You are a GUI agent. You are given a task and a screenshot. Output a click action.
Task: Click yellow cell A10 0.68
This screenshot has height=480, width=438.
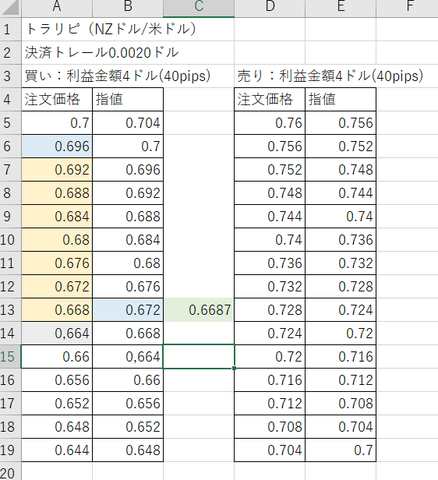(x=57, y=240)
